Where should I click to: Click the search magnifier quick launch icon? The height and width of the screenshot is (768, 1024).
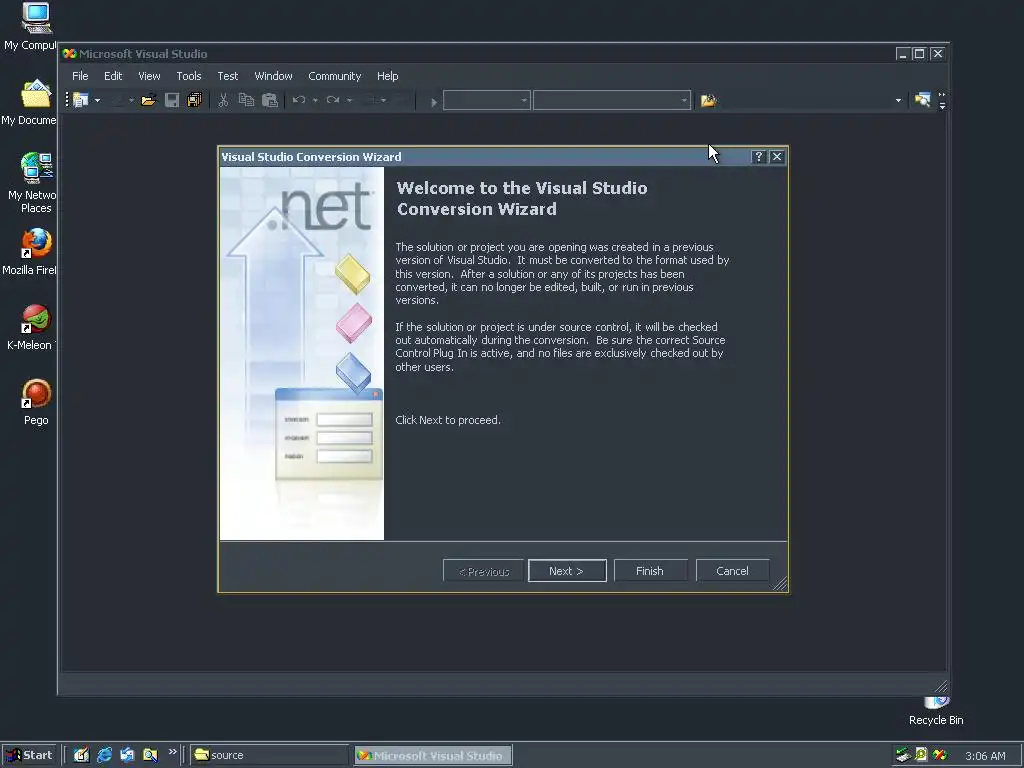[150, 755]
